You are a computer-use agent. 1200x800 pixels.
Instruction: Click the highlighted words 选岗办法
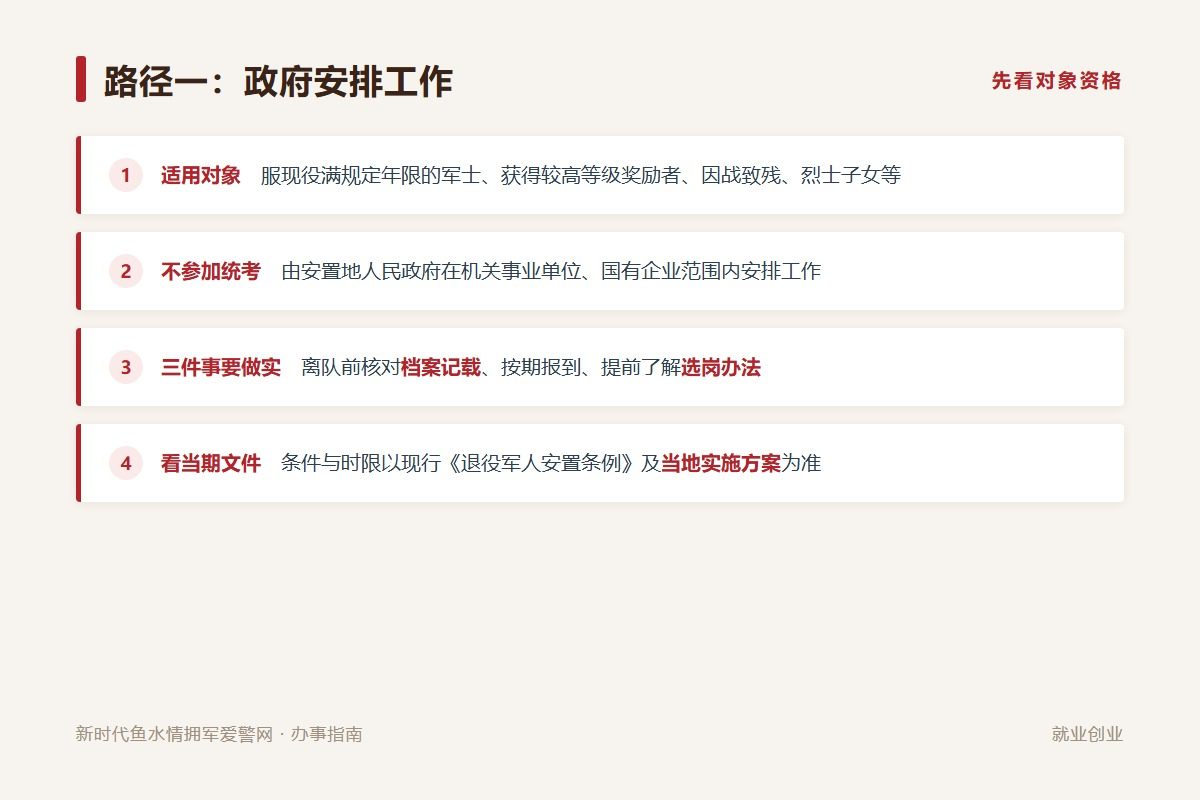coord(721,367)
